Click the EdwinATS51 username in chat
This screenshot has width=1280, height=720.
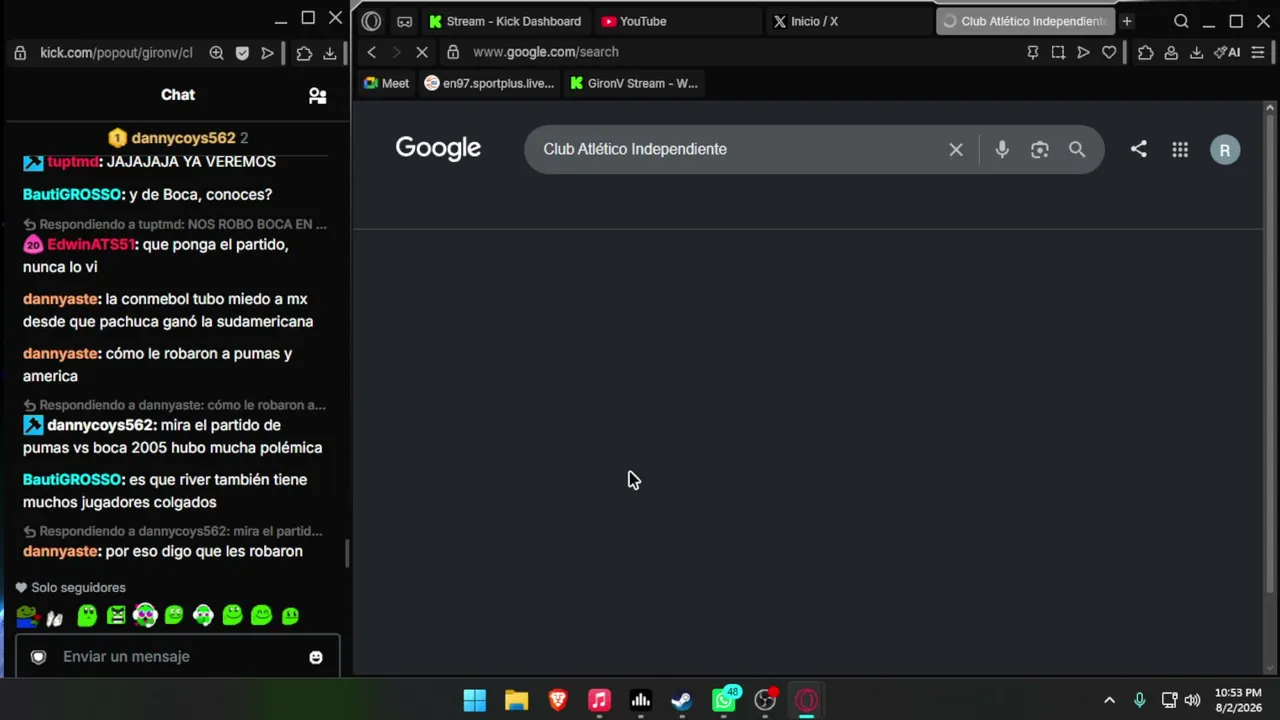pyautogui.click(x=90, y=244)
